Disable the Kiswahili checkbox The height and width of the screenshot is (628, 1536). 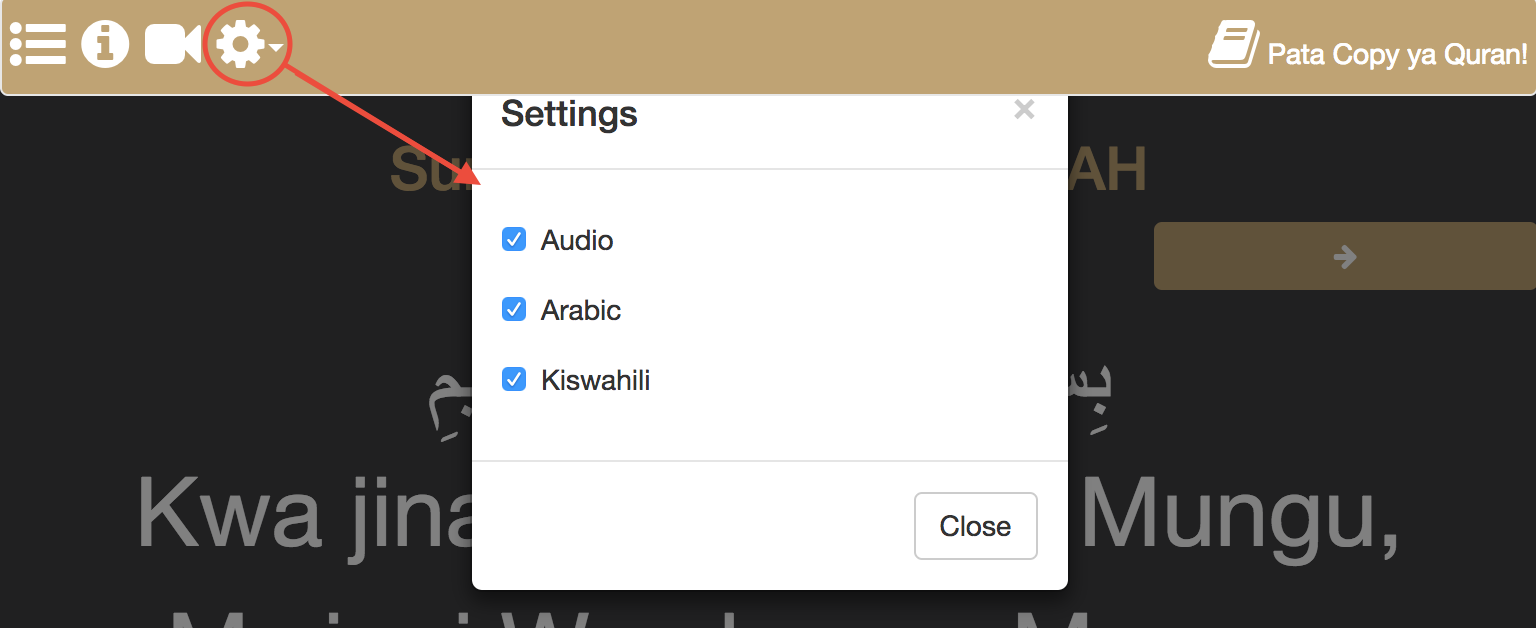(513, 379)
